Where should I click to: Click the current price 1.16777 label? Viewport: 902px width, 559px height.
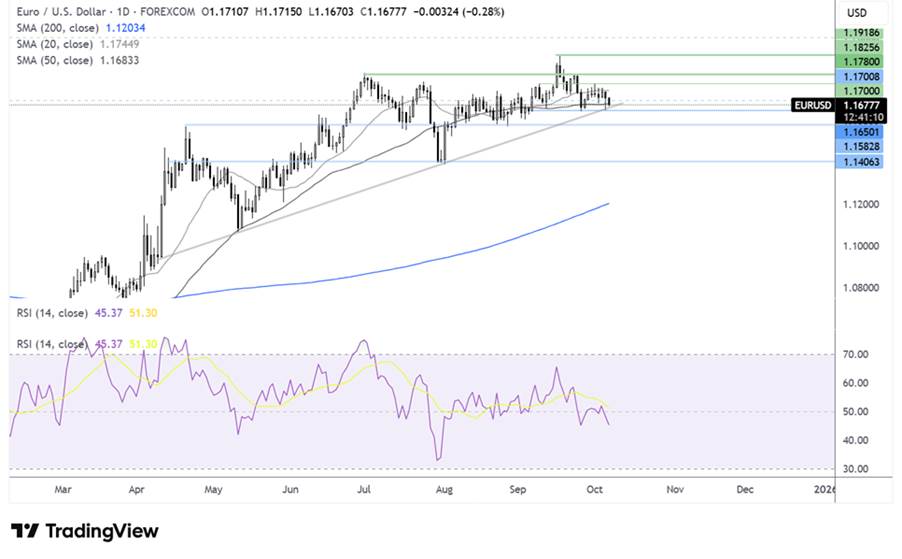858,103
